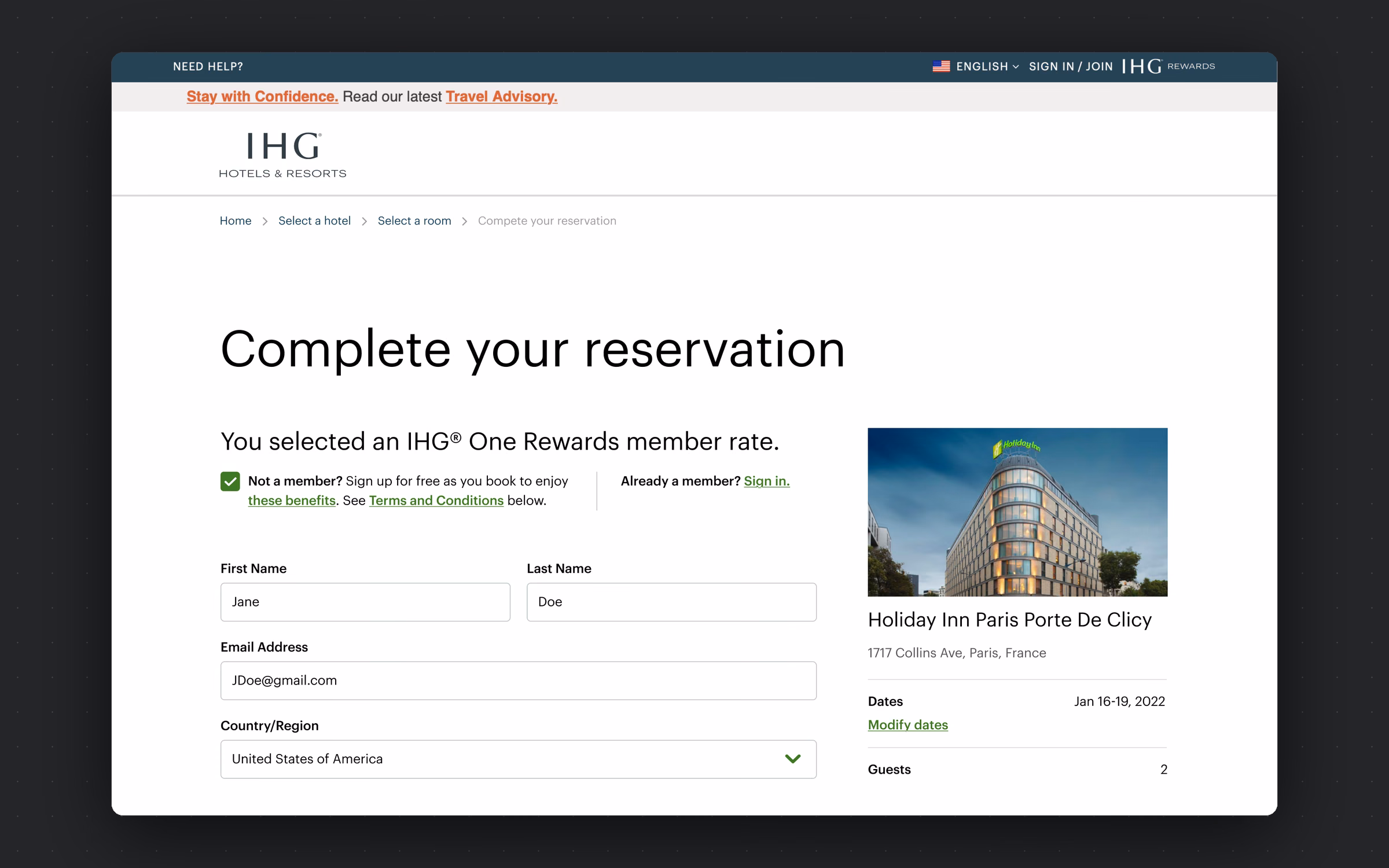
Task: Click the Guests count value 2
Action: tap(1164, 770)
